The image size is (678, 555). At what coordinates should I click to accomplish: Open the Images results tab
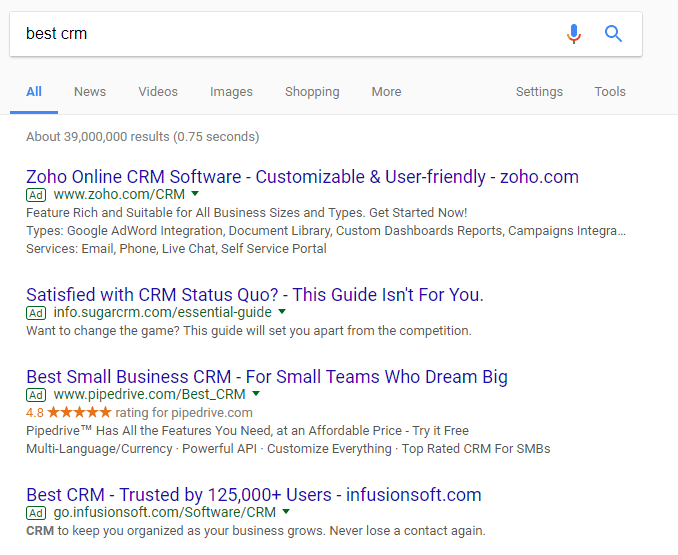(x=231, y=92)
